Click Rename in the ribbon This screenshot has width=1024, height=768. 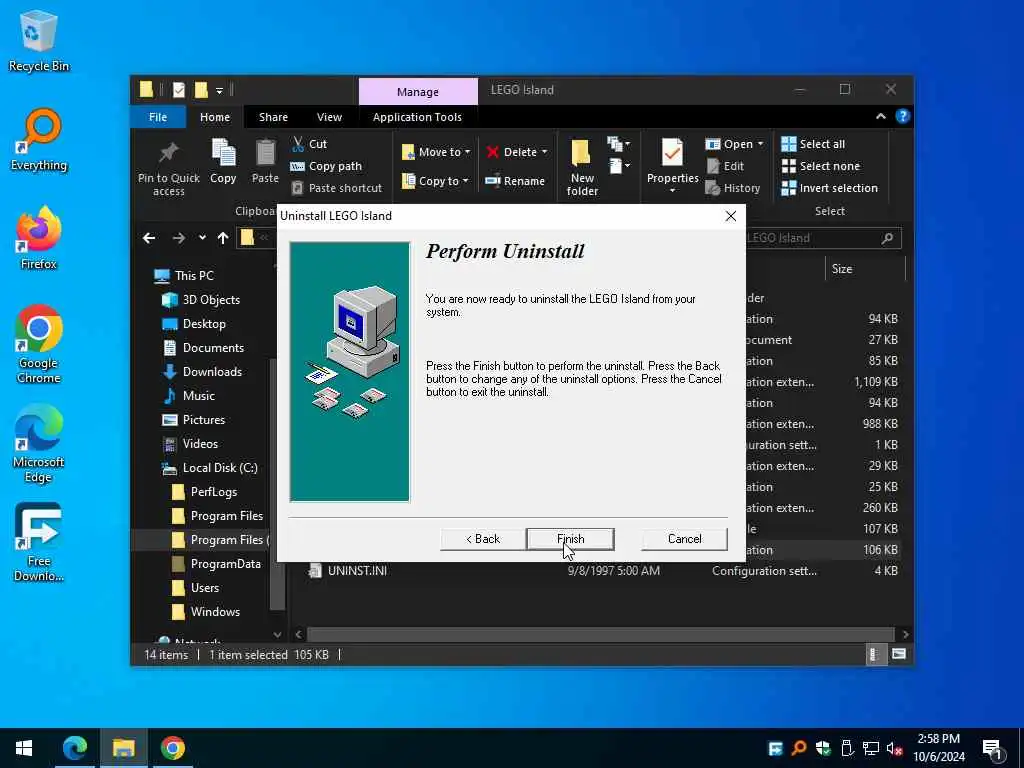pos(515,181)
